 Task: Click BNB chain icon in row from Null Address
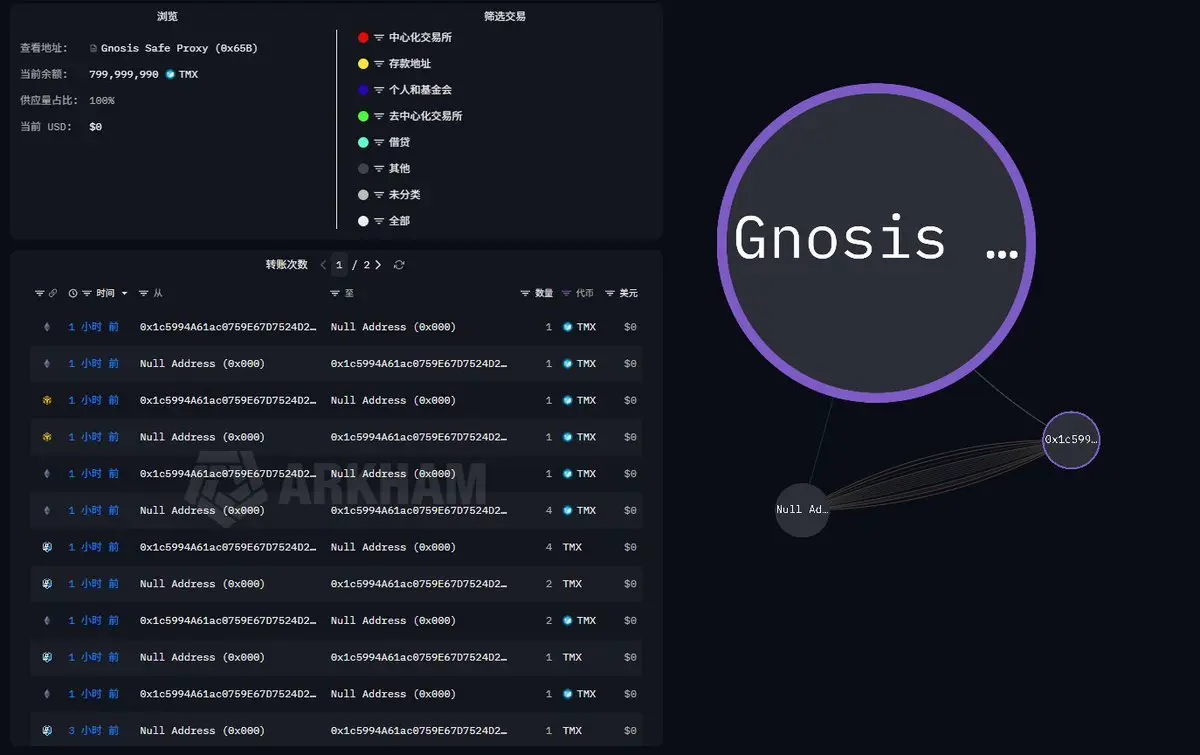tap(46, 437)
